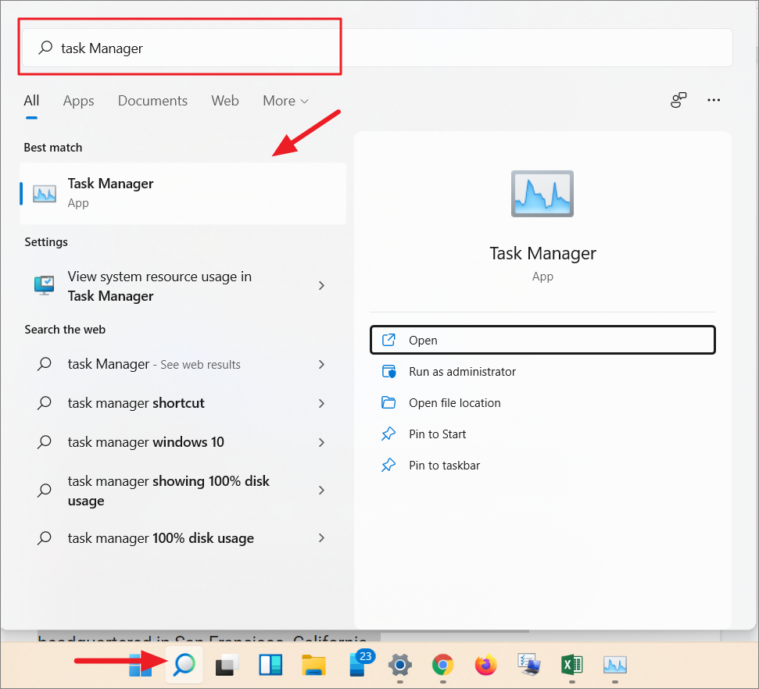Select 'task manager shortcut' web suggestion
This screenshot has width=759, height=689.
point(183,403)
